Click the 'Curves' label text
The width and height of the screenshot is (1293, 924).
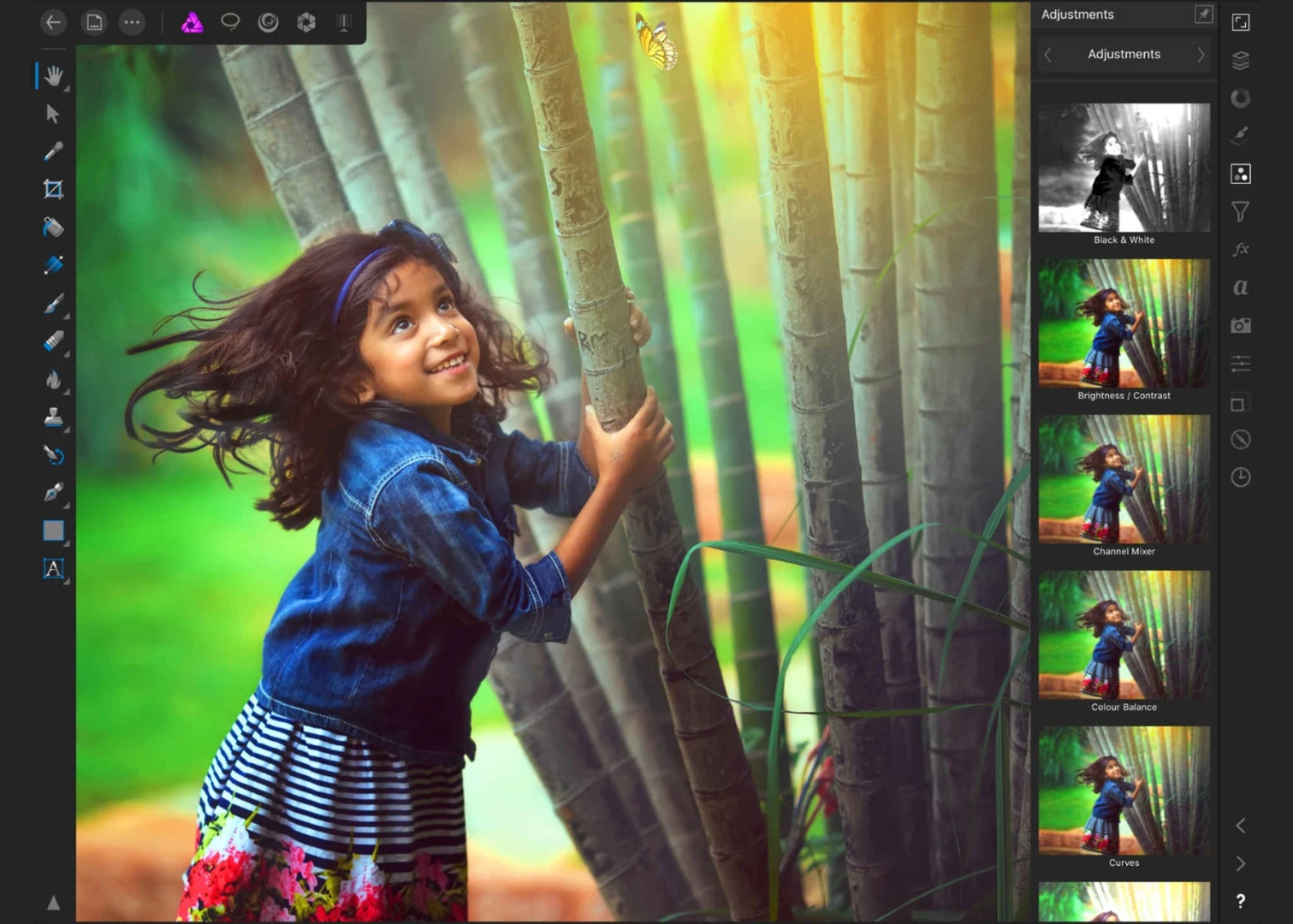[x=1124, y=863]
